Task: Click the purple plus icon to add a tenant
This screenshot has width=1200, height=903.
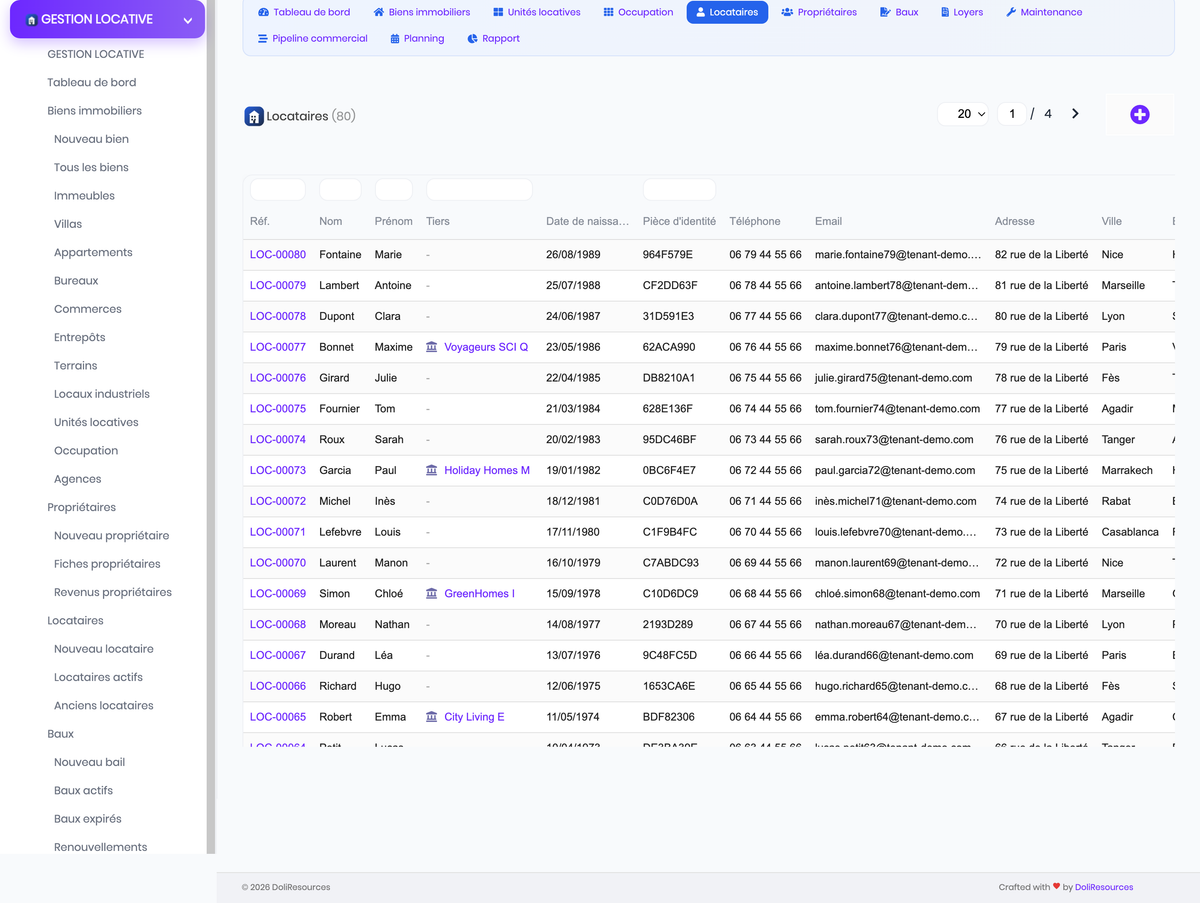Action: click(1139, 115)
